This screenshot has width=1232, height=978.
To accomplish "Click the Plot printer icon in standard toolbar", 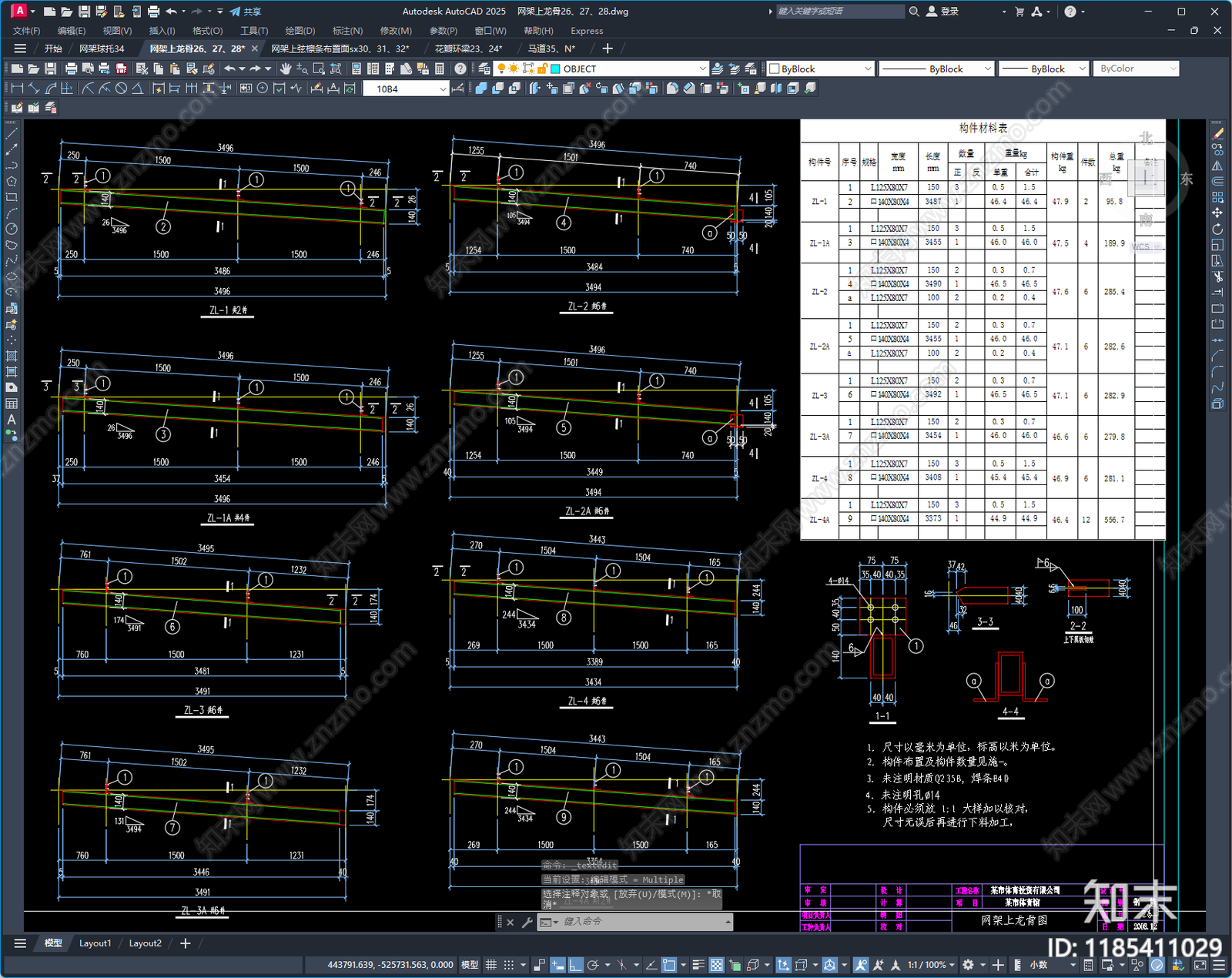I will coord(71,69).
